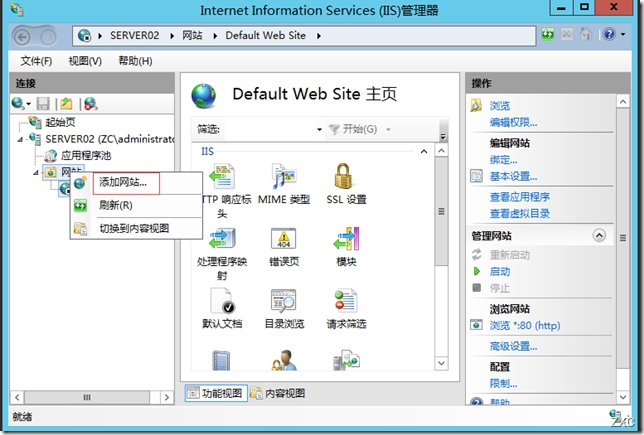Open the SSL 设置 padlock icon
The image size is (644, 435).
click(343, 177)
